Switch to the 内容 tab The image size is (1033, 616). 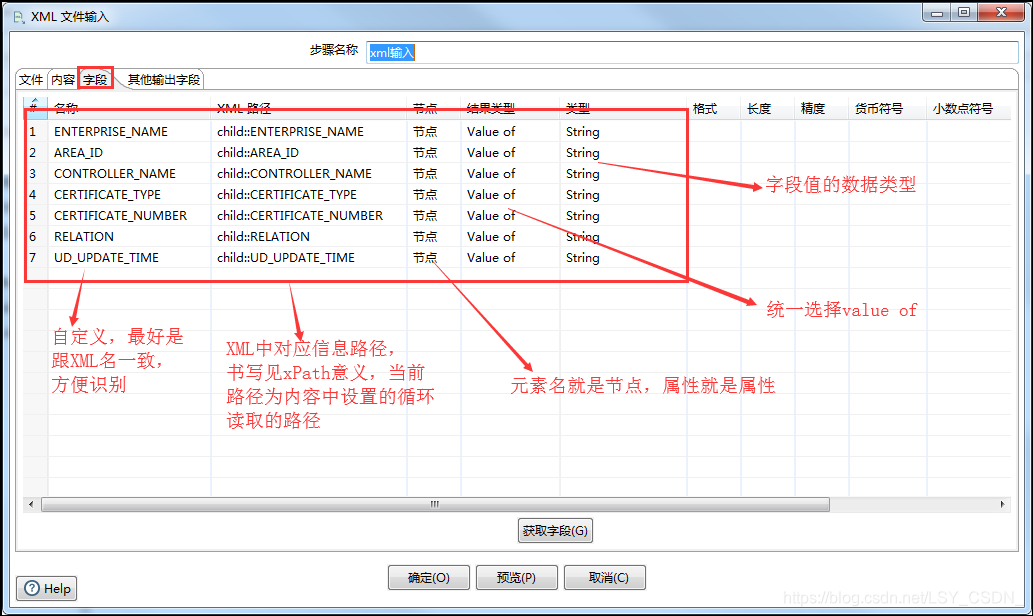[x=63, y=80]
